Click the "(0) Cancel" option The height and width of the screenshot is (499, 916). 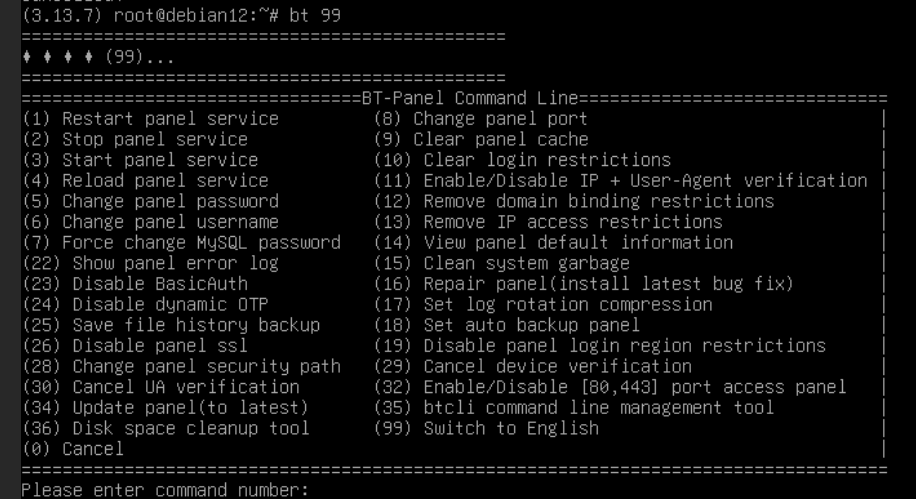click(73, 449)
